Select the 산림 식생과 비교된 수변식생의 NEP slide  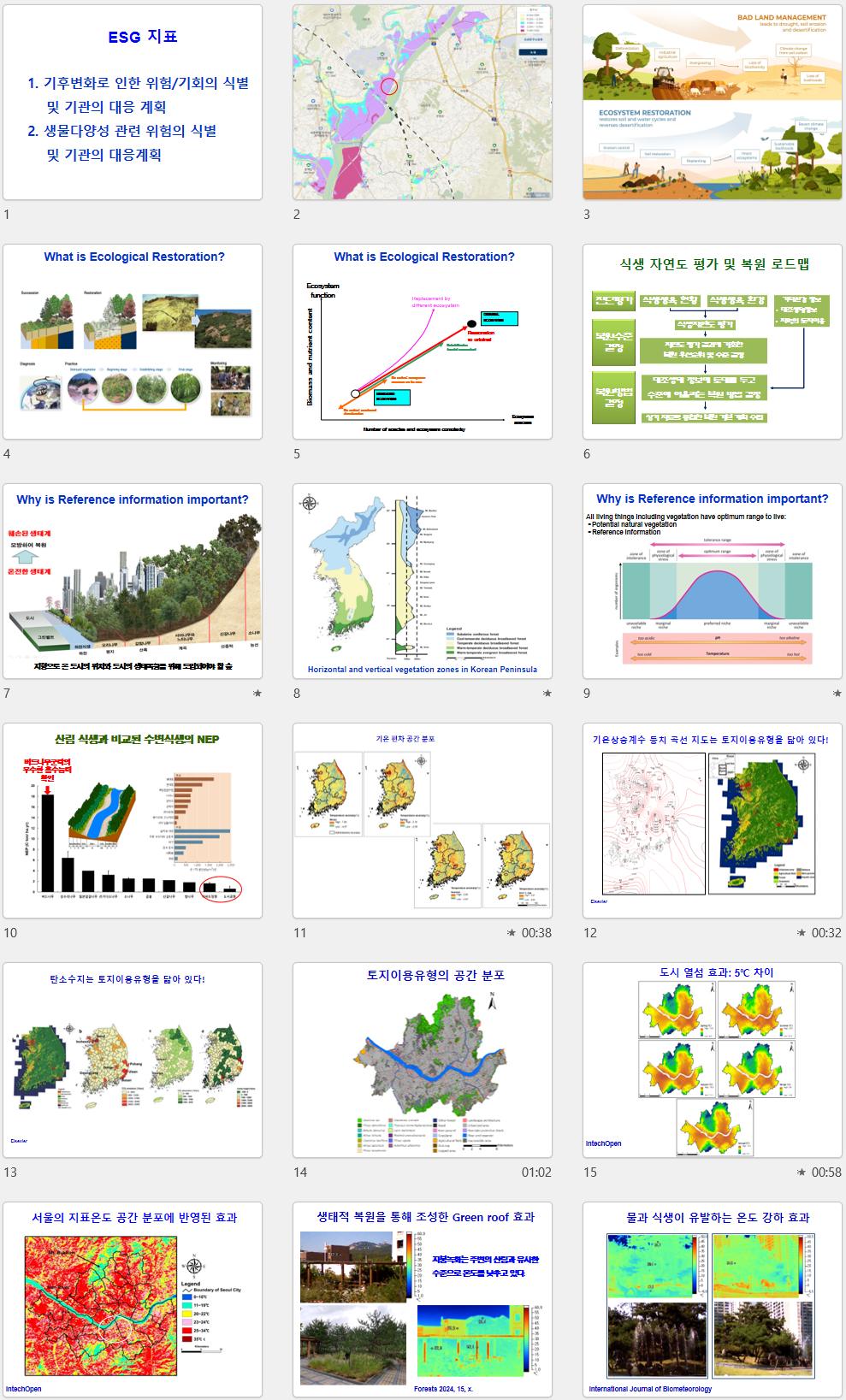[x=133, y=821]
